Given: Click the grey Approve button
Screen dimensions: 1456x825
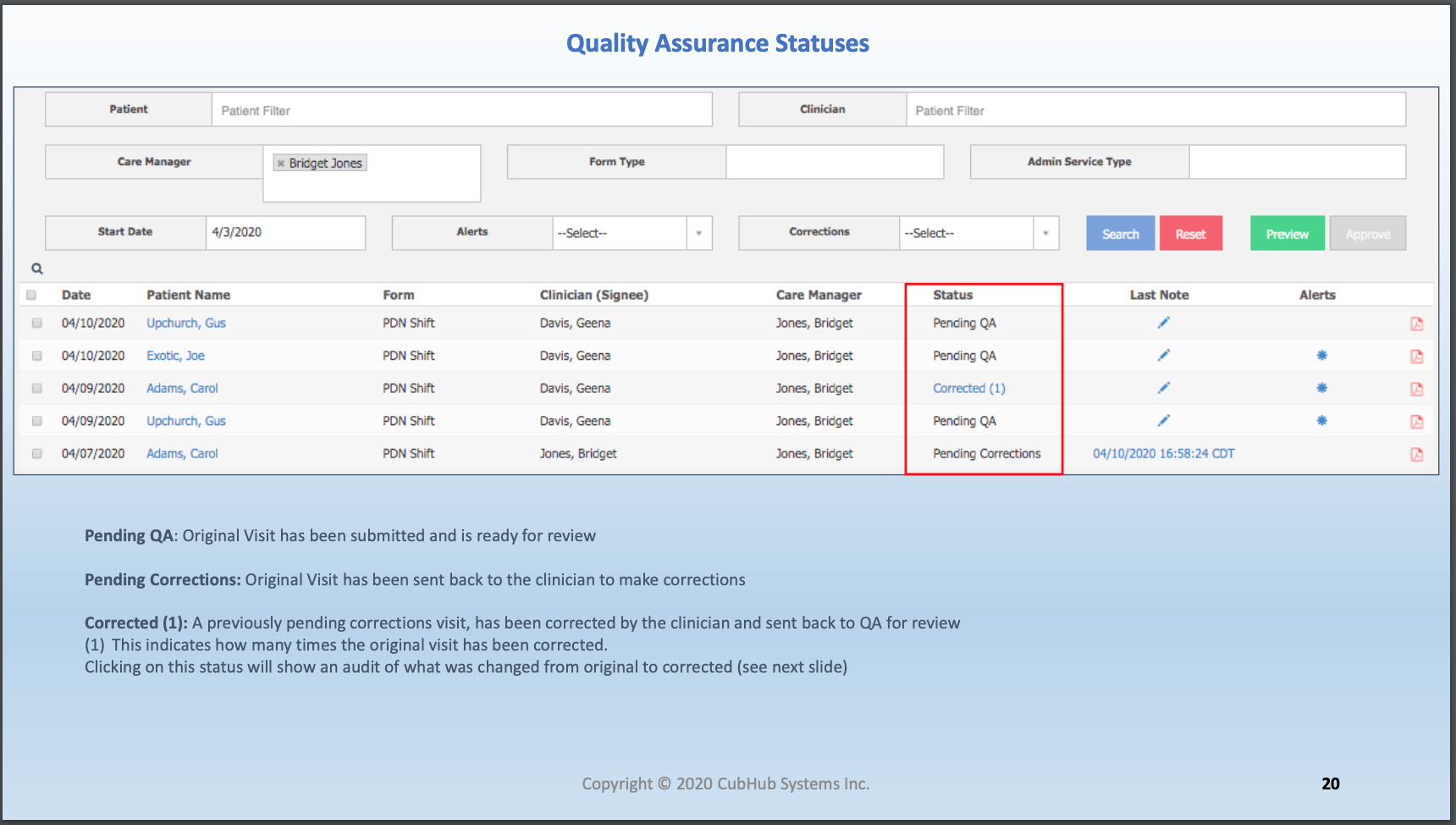Looking at the screenshot, I should click(1368, 233).
